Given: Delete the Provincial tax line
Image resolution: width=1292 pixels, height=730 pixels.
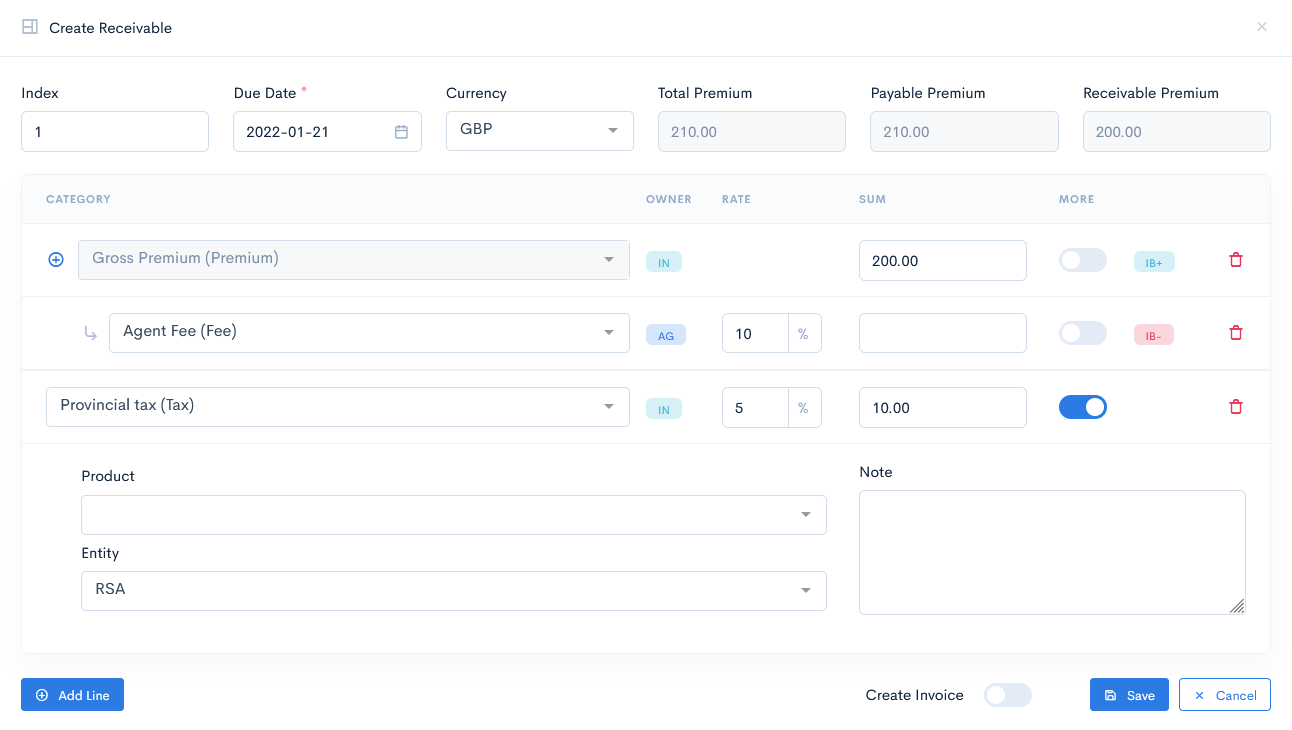Looking at the screenshot, I should click(1235, 406).
